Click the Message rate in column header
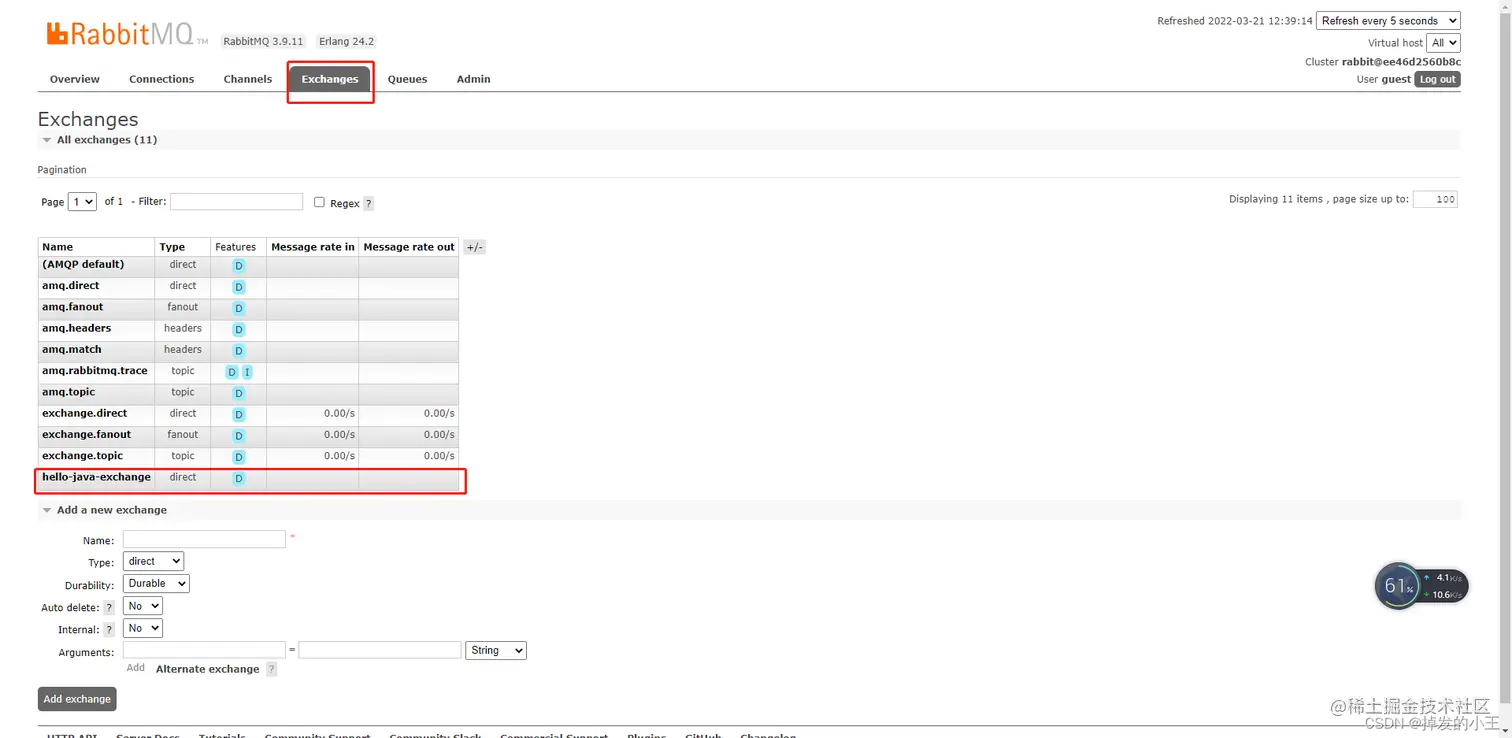 point(313,247)
